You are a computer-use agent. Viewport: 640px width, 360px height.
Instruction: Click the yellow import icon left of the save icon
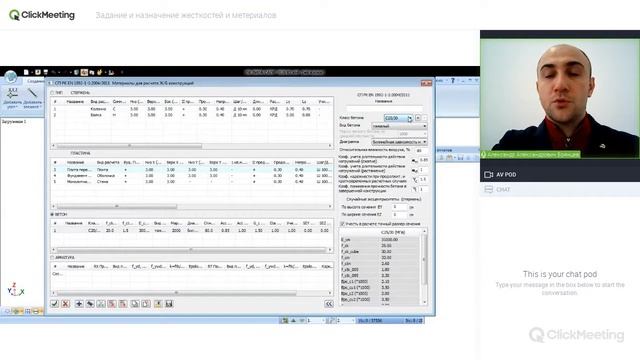tap(158, 304)
